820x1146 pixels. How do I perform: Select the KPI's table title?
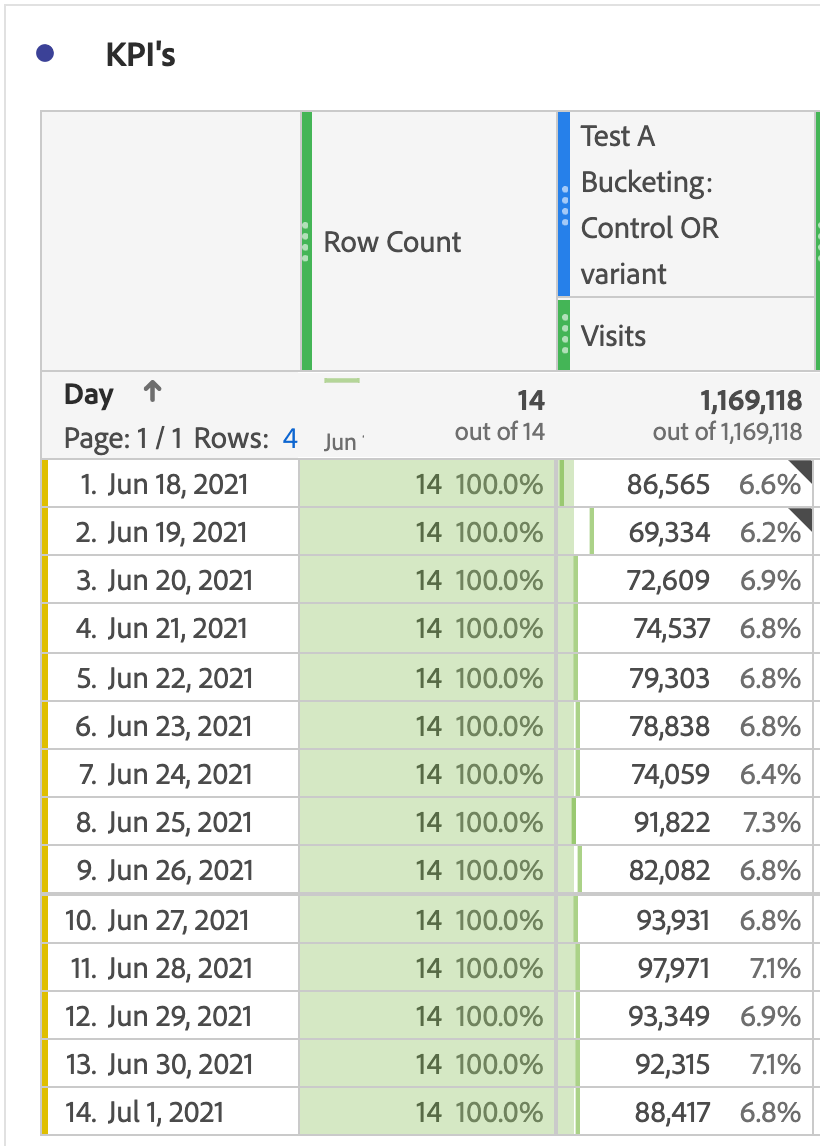coord(140,55)
